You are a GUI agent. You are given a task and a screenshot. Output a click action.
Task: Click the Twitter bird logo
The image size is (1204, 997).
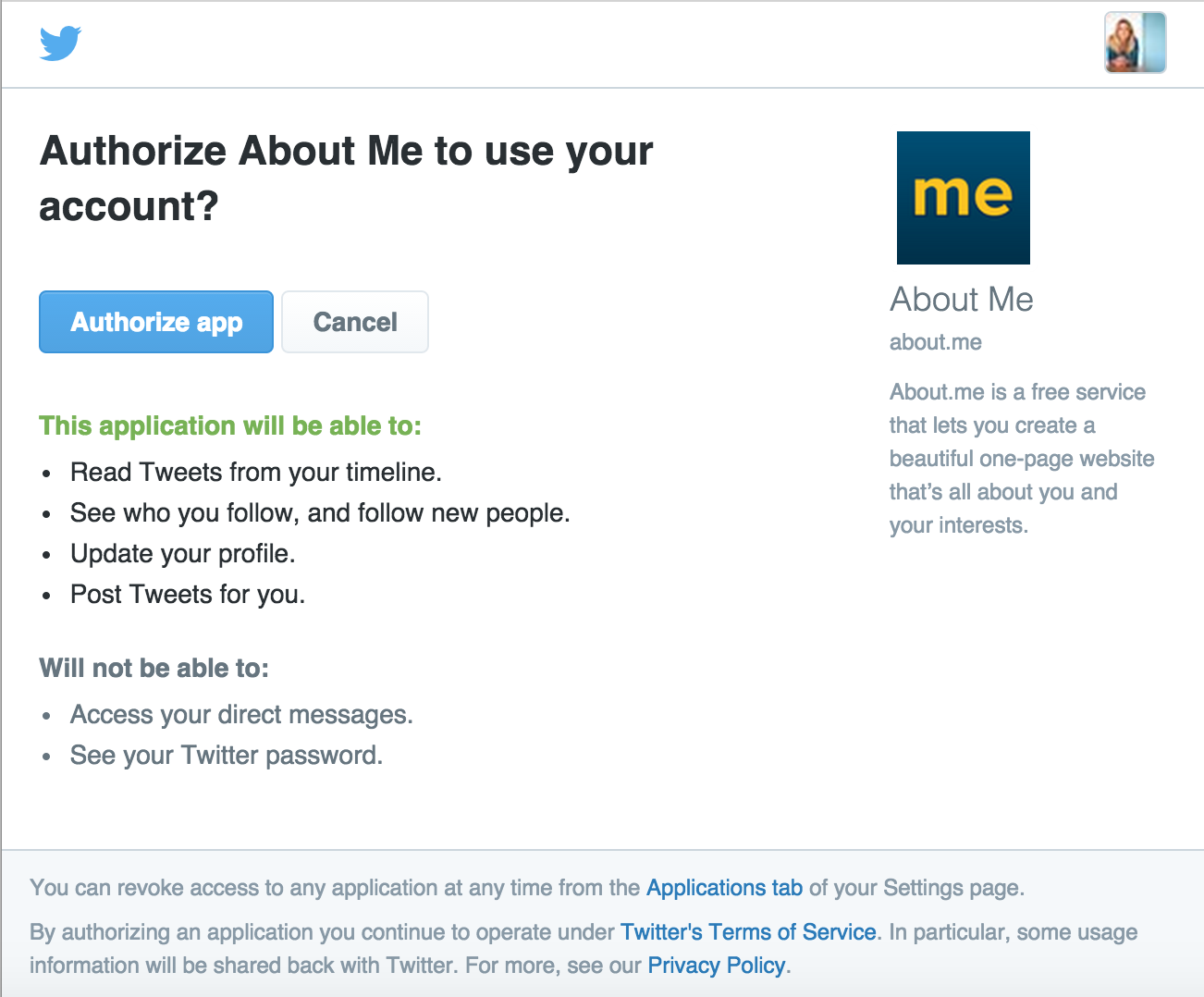[60, 43]
